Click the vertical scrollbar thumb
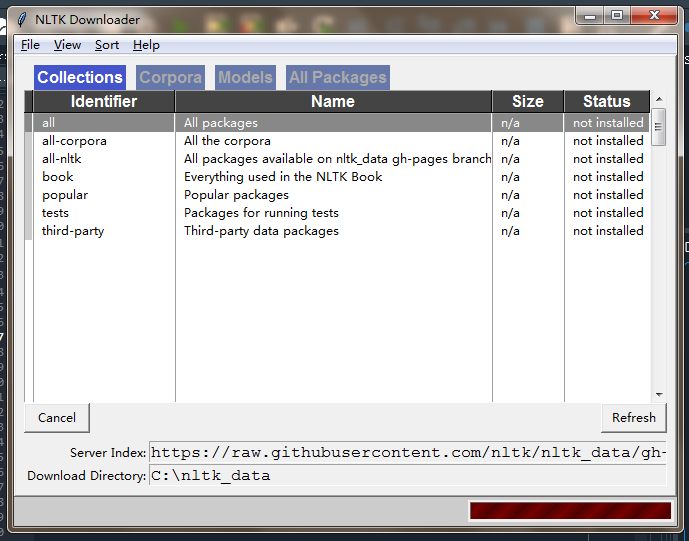 point(659,127)
